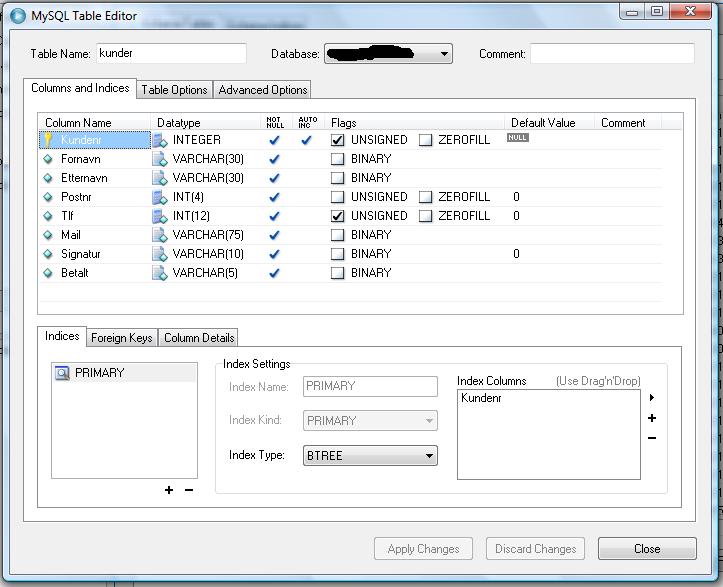Screen dimensions: 723x587
Task: Click the datatype icon next to INT(4)
Action: click(160, 197)
